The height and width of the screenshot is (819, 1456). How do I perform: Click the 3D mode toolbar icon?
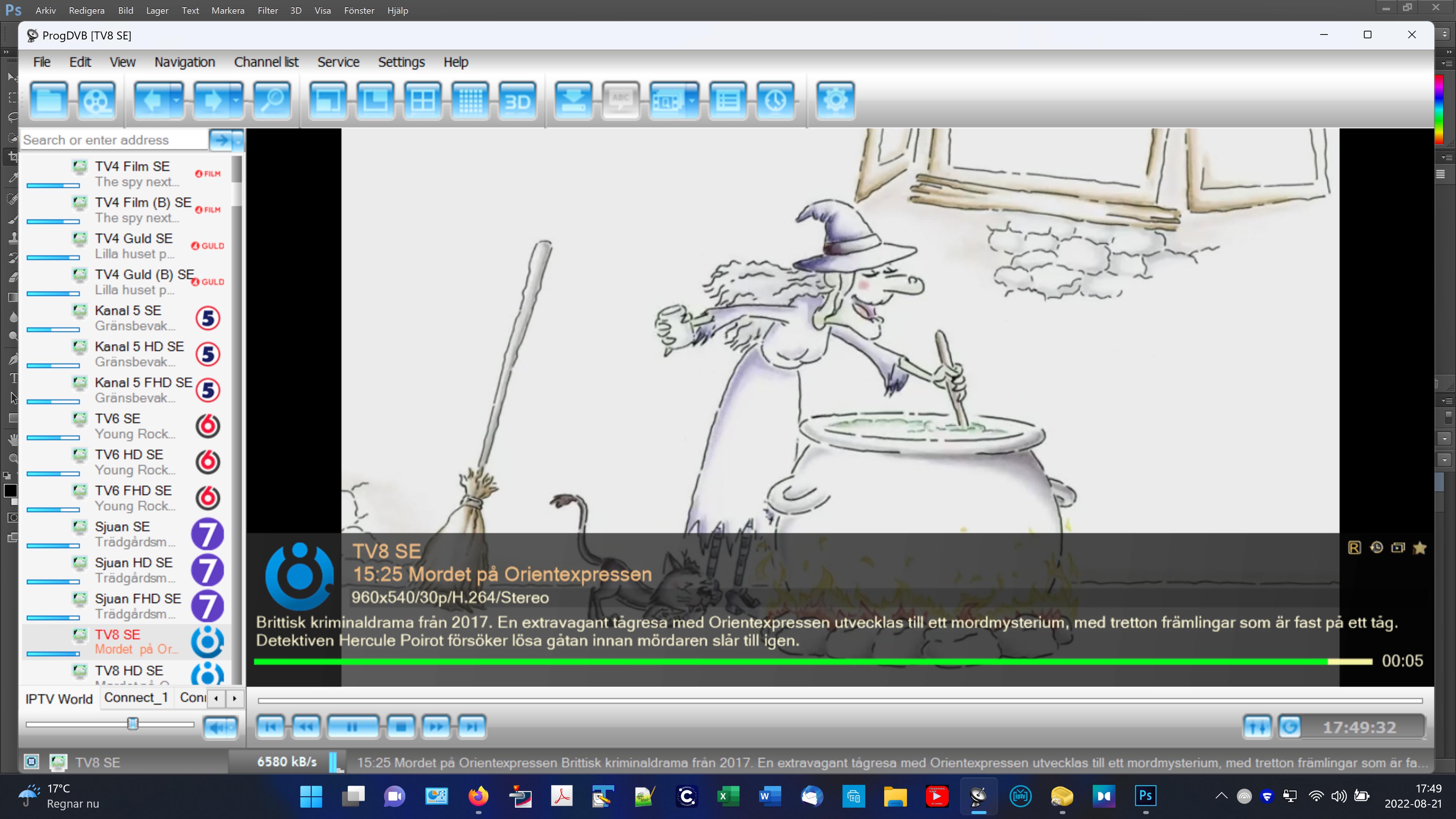pos(517,100)
